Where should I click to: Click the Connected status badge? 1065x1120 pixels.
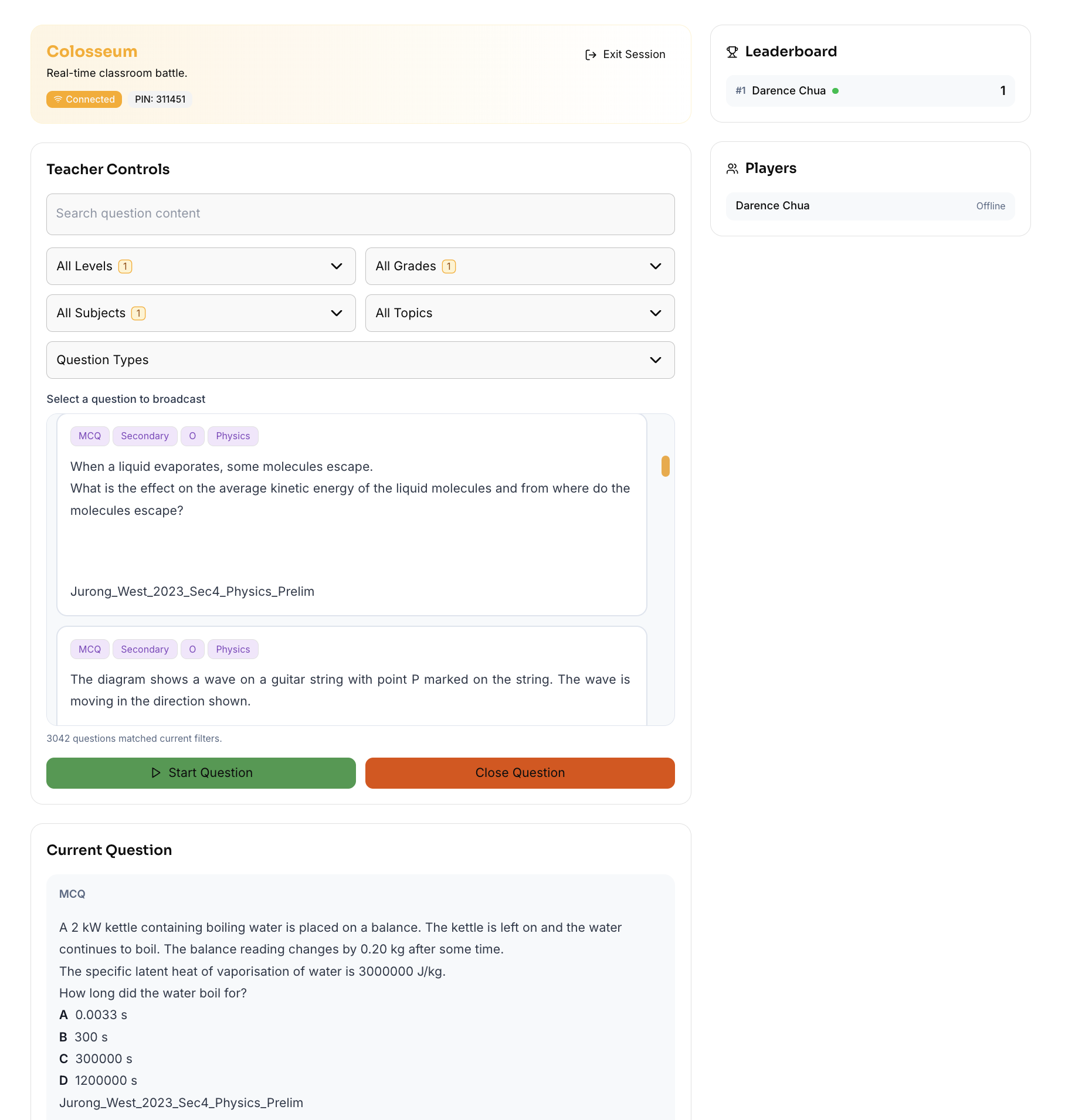click(x=84, y=99)
